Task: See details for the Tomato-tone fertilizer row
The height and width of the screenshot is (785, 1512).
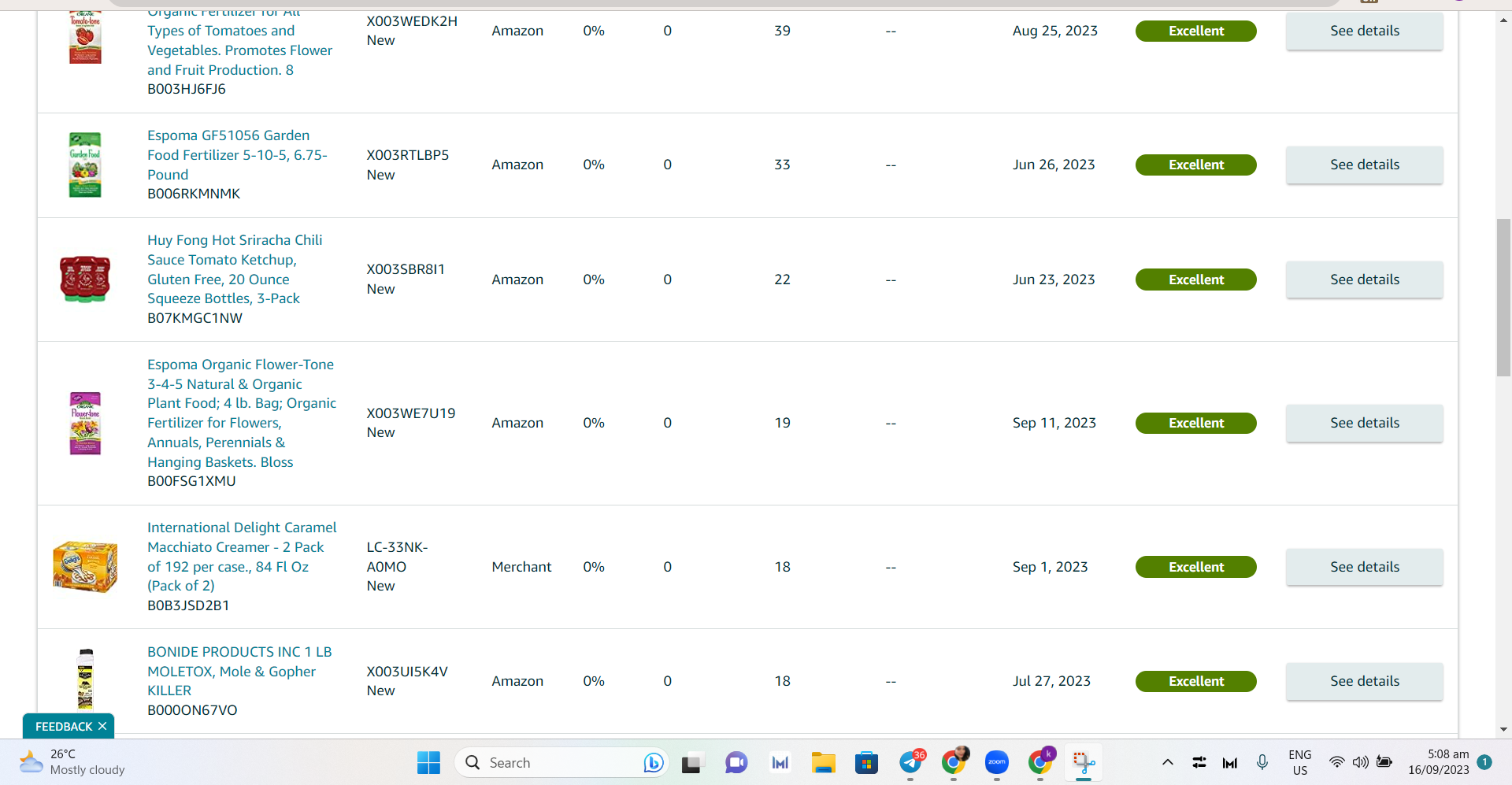Action: pos(1365,31)
